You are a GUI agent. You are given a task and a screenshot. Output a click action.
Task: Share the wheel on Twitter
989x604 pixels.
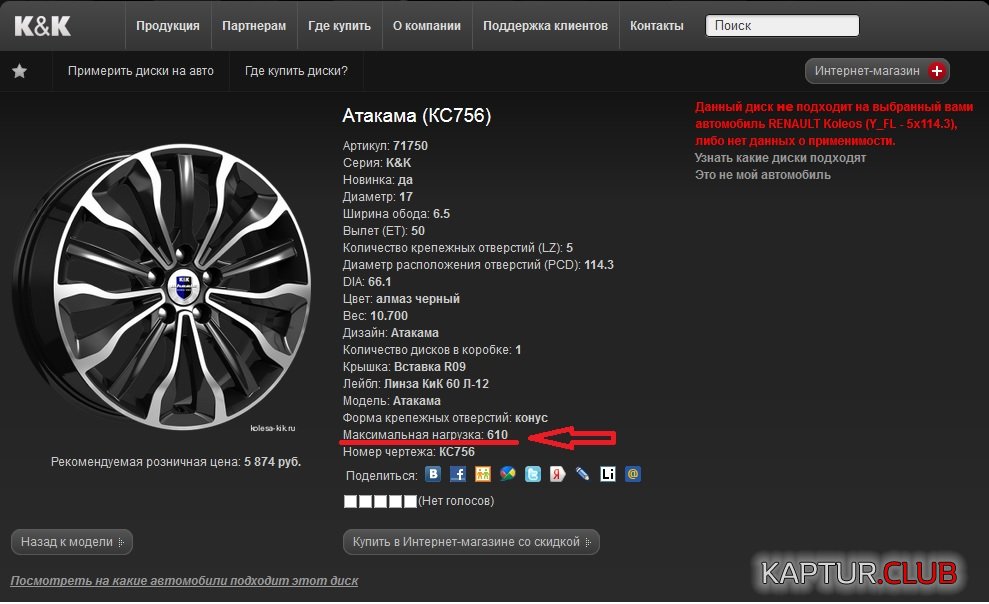[x=533, y=474]
